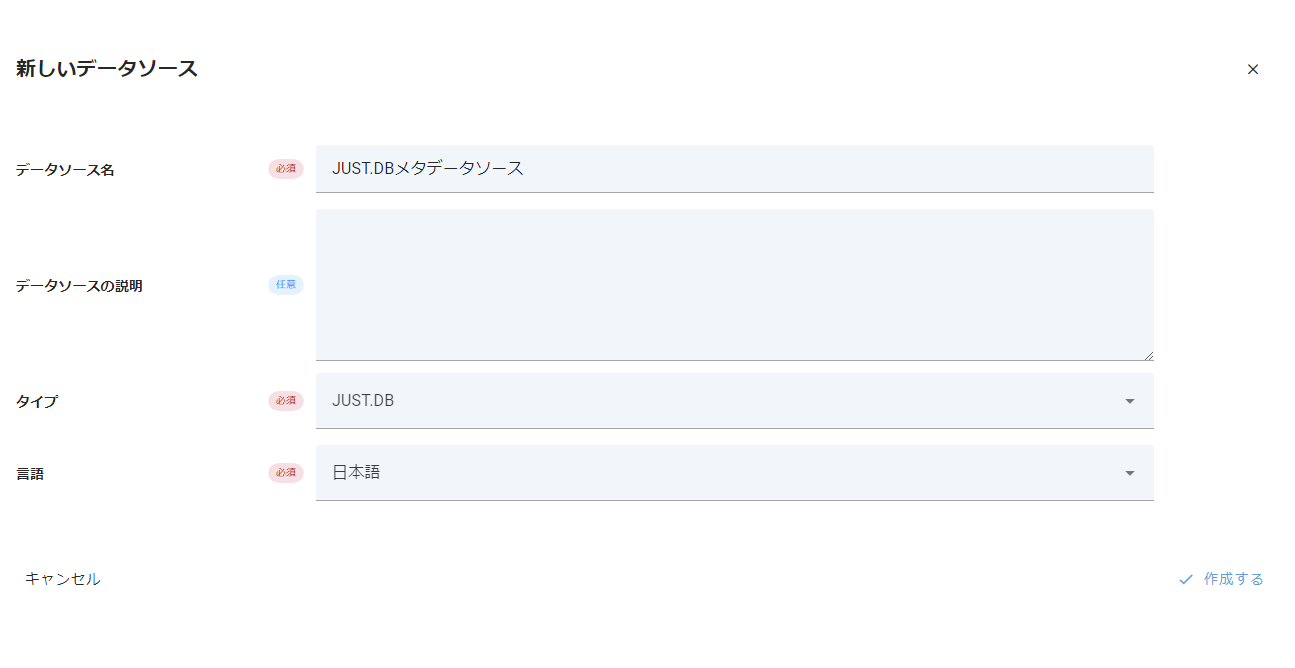Image resolution: width=1295 pixels, height=668 pixels.
Task: Click the 必須 badge beside 言語
Action: point(285,473)
